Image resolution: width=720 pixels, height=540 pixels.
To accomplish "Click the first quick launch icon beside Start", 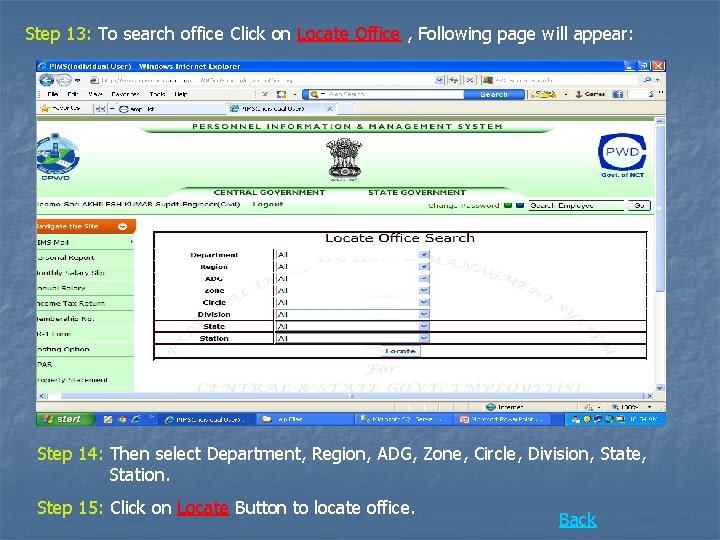I will point(107,419).
